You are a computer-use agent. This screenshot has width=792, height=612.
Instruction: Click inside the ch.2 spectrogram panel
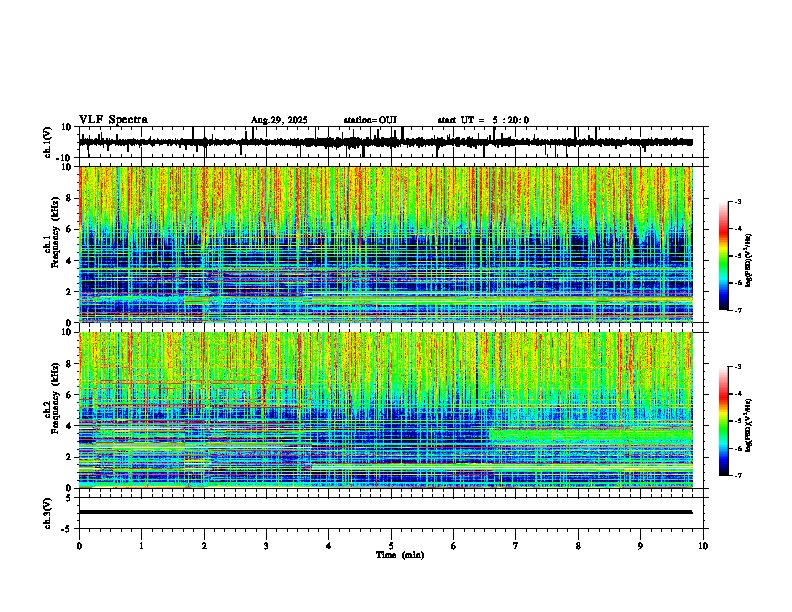[385, 410]
